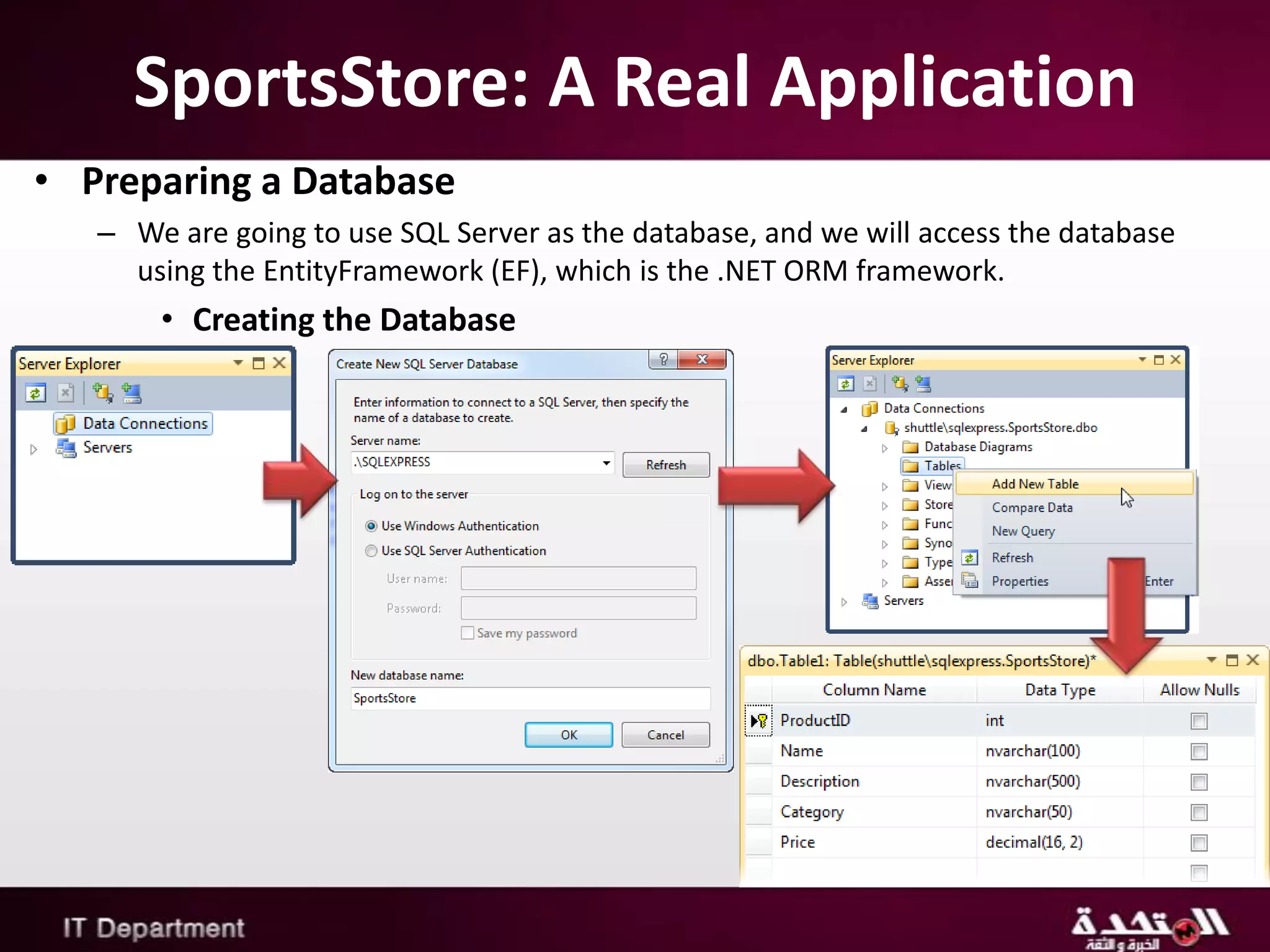Expand Servers node in left Server Explorer

33,449
